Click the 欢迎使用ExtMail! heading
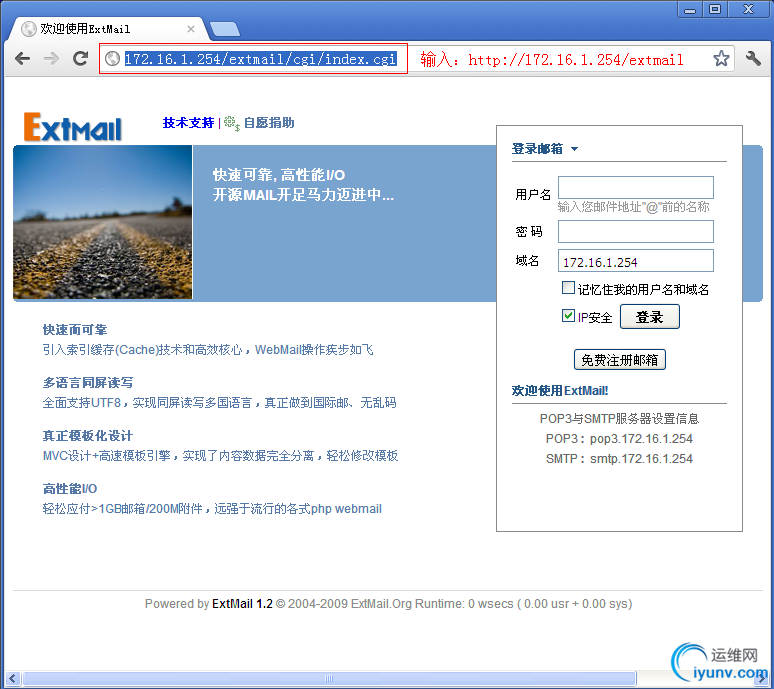Viewport: 774px width, 689px height. click(560, 391)
